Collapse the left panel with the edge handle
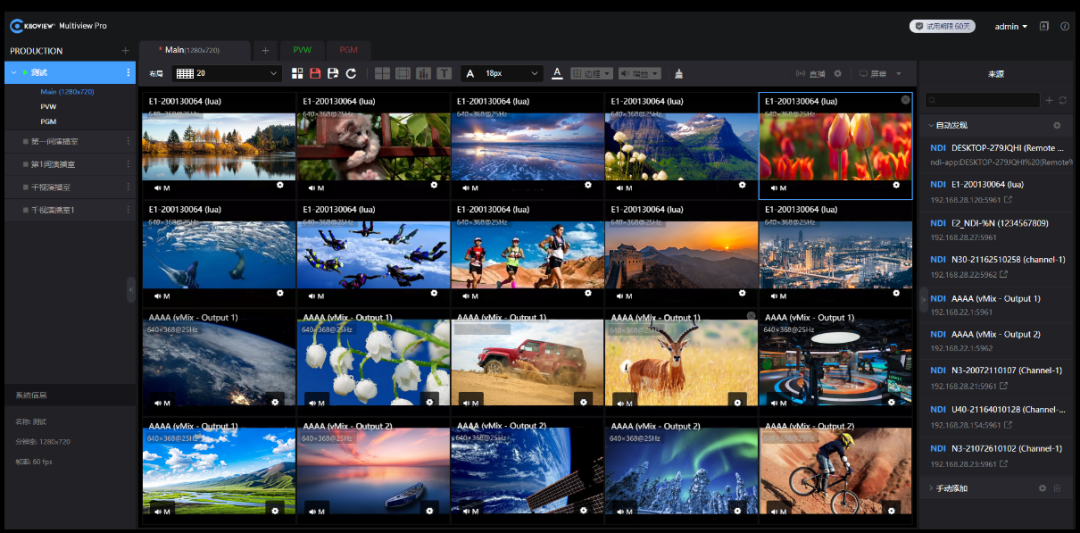This screenshot has width=1080, height=533. click(x=131, y=289)
